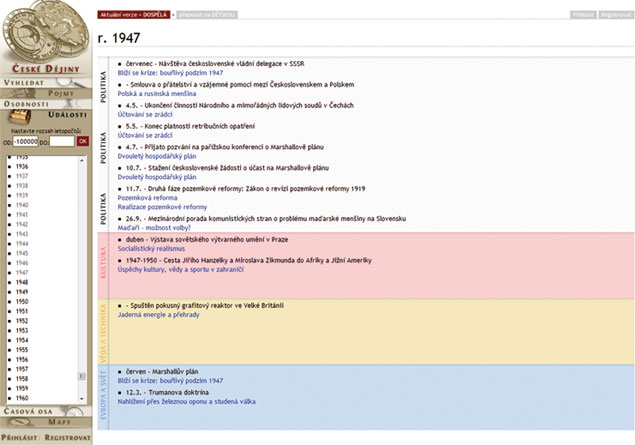Select year 1948 in the year list

click(22, 282)
